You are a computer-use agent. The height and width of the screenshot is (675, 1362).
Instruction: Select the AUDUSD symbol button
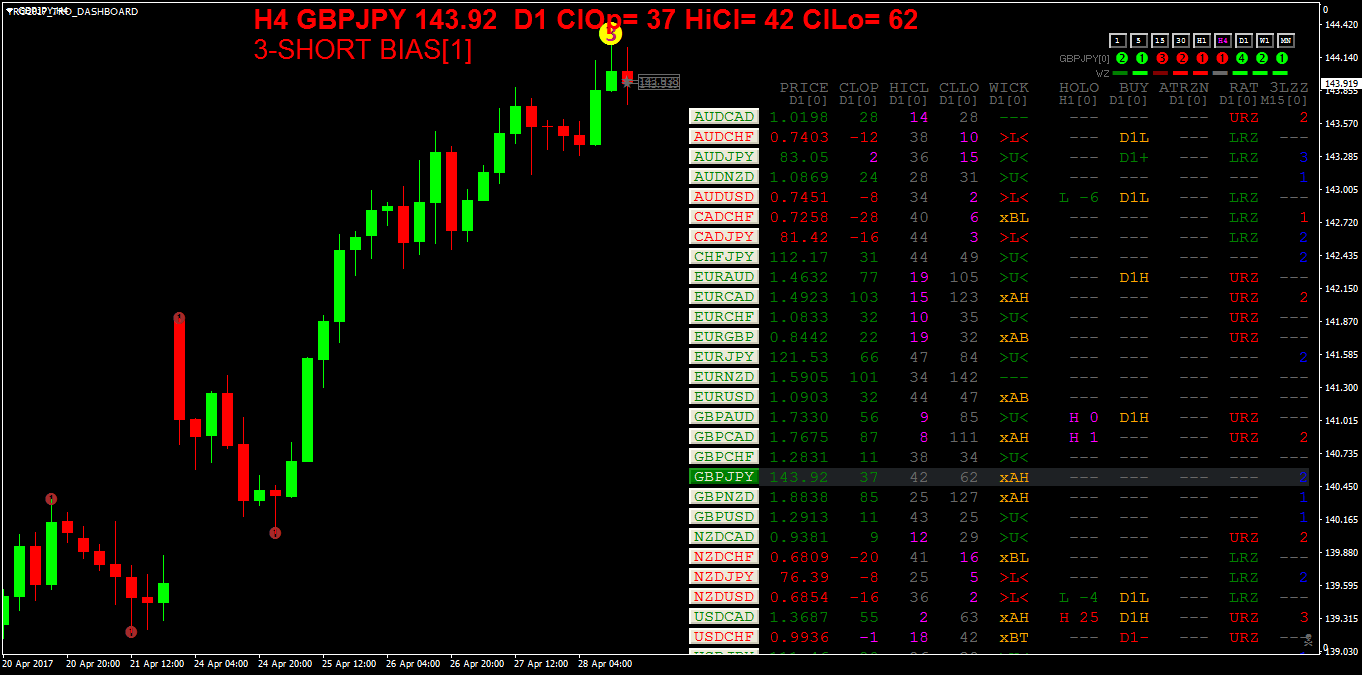(x=724, y=197)
